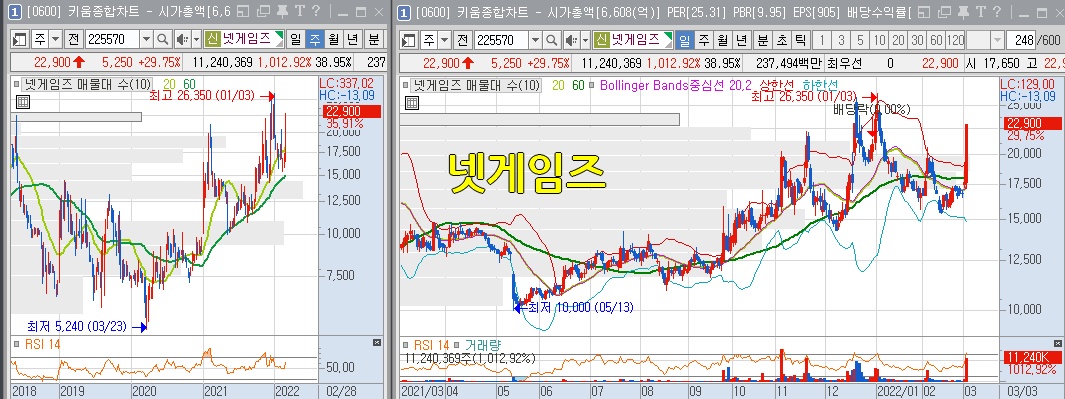Viewport: 1065px width, 399px height.
Task: Click green 신 badge in left window
Action: tap(213, 39)
